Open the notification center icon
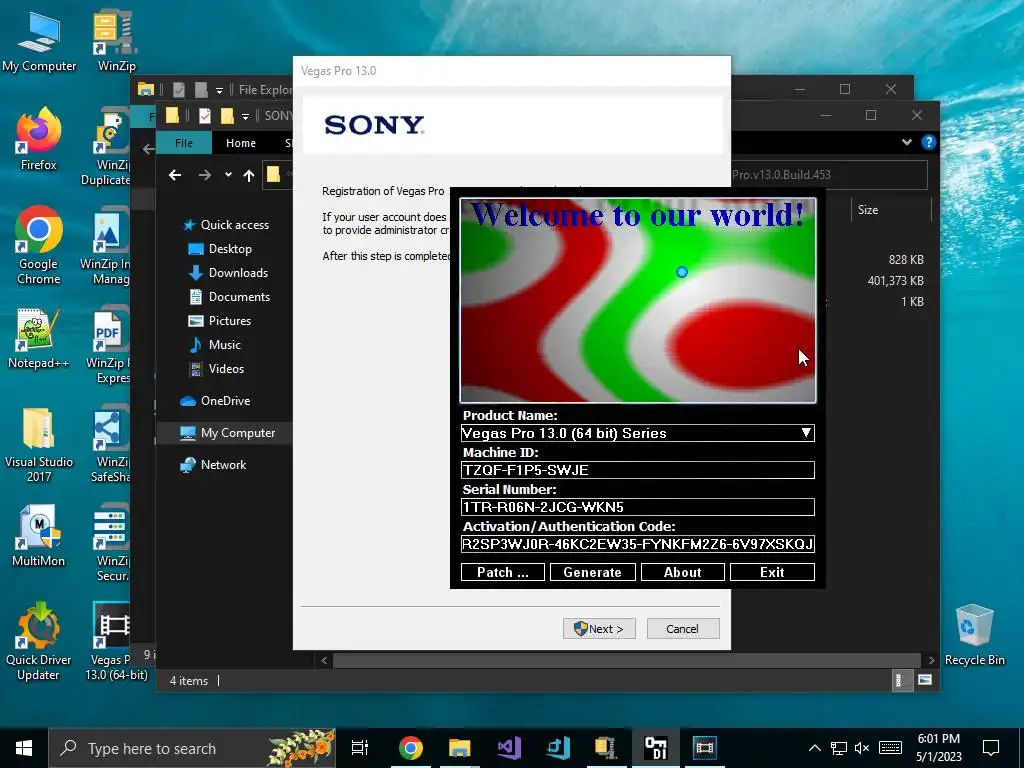This screenshot has height=768, width=1024. click(991, 748)
